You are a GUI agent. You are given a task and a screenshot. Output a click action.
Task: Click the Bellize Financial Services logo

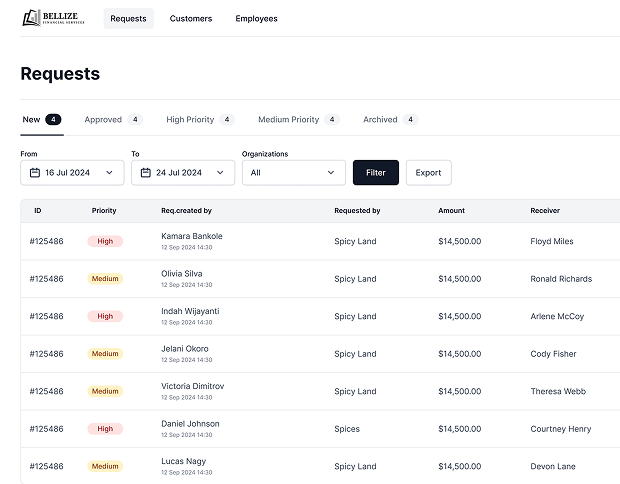pos(54,18)
